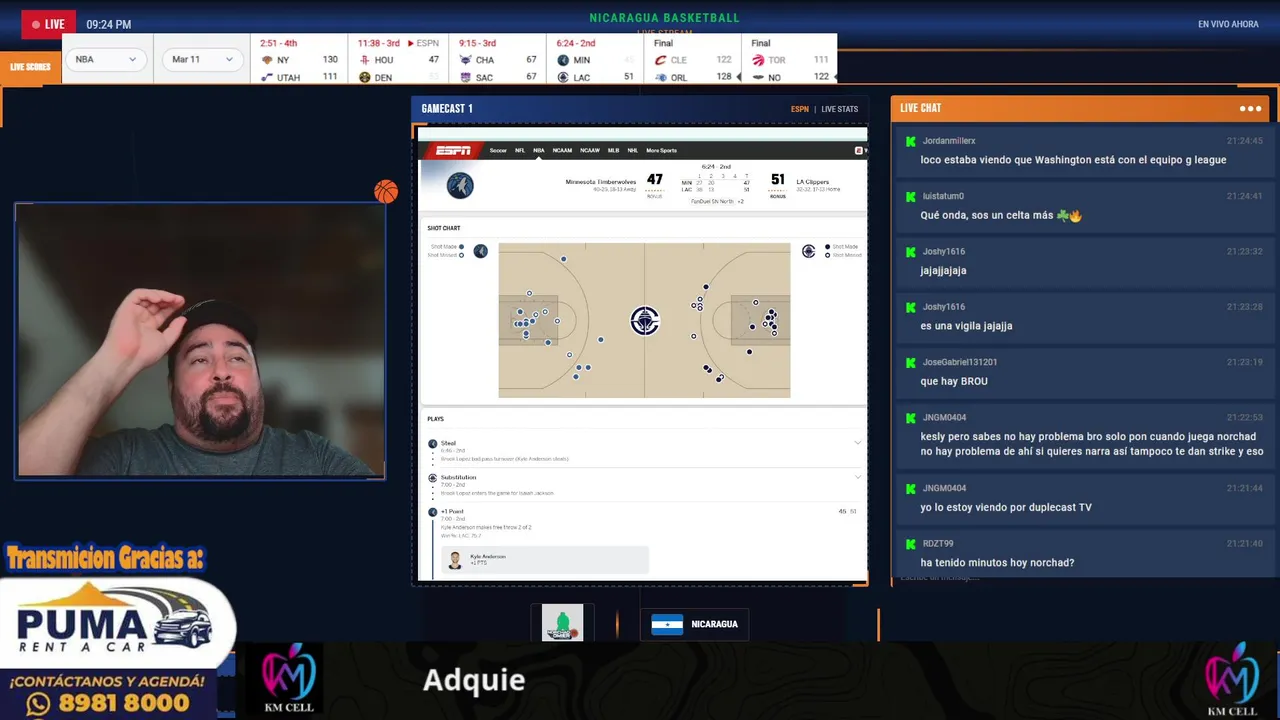Click Kick icon next to JoseGabriel131201

point(910,362)
